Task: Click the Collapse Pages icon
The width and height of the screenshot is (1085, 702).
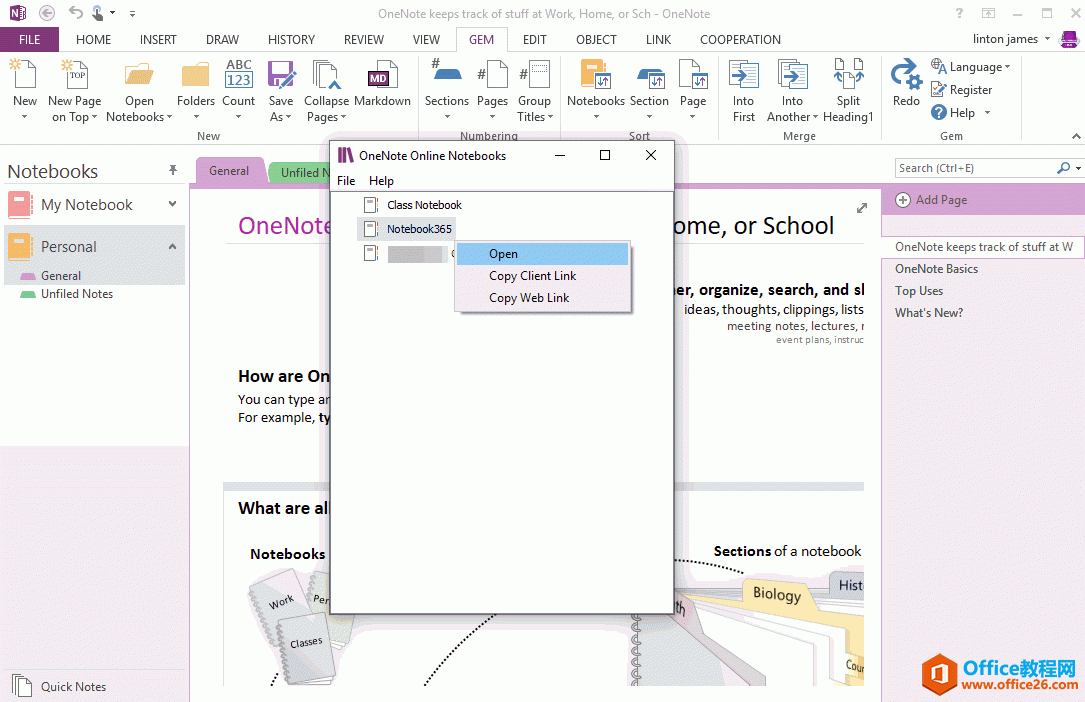Action: (x=326, y=80)
